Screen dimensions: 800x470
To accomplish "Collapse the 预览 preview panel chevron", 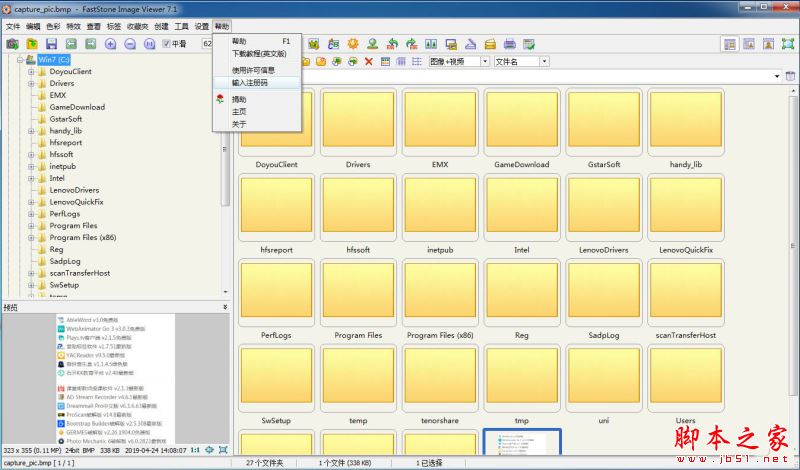I will [x=225, y=307].
